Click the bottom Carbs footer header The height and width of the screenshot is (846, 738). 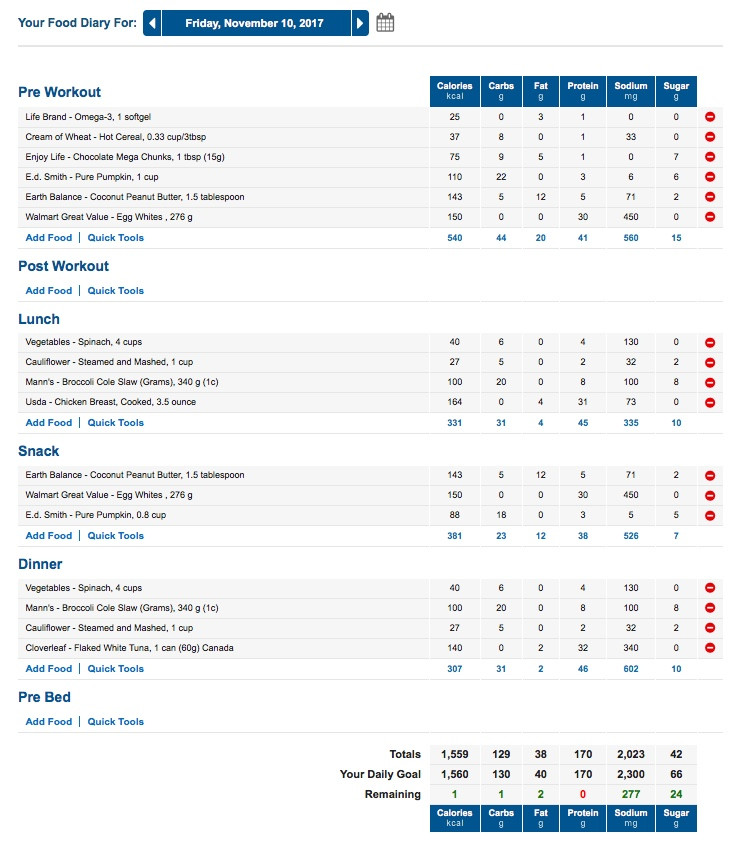(x=501, y=818)
